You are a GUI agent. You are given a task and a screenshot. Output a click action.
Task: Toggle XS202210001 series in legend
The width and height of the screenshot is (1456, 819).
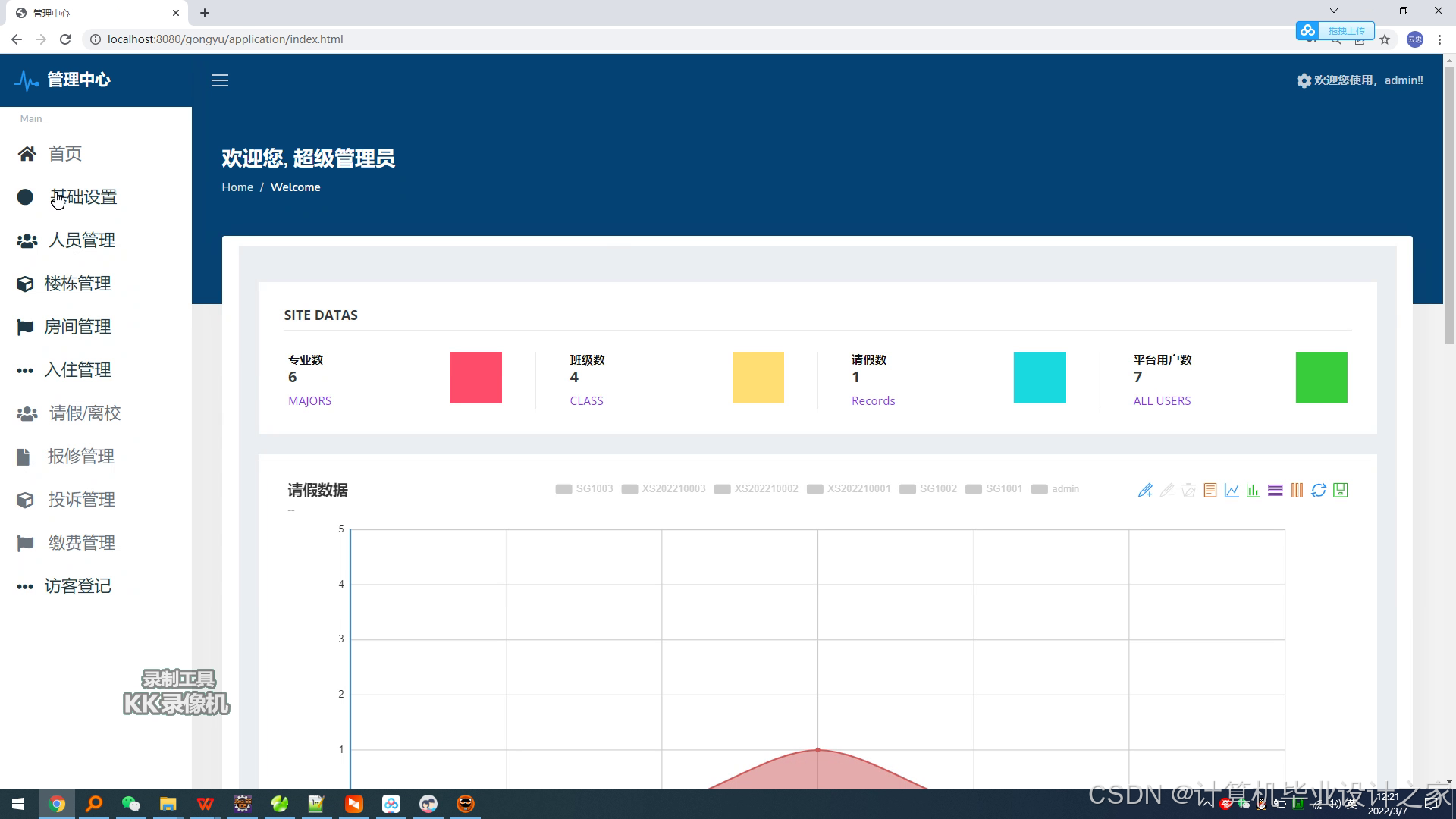coord(849,489)
